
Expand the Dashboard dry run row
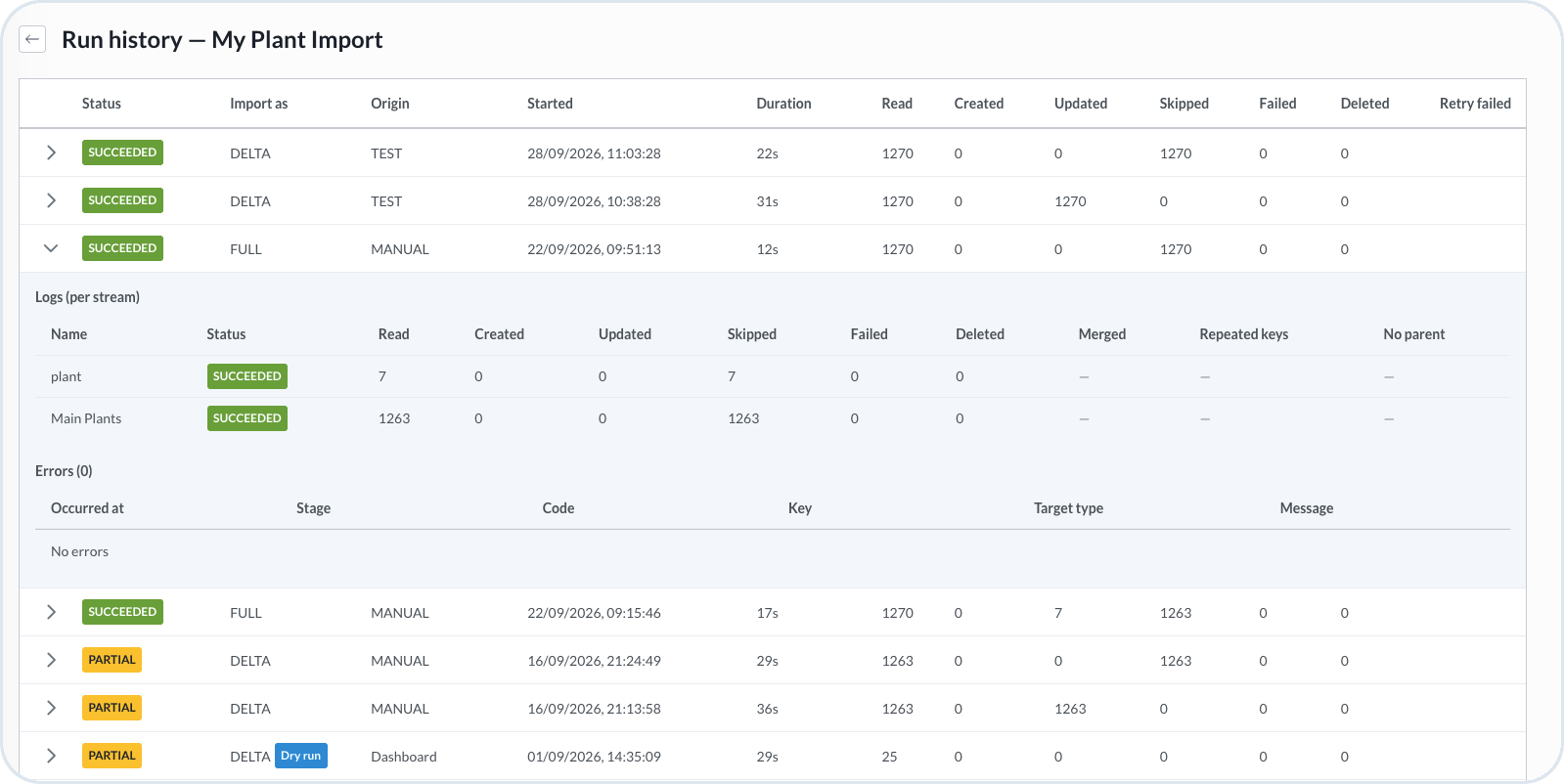tap(51, 756)
